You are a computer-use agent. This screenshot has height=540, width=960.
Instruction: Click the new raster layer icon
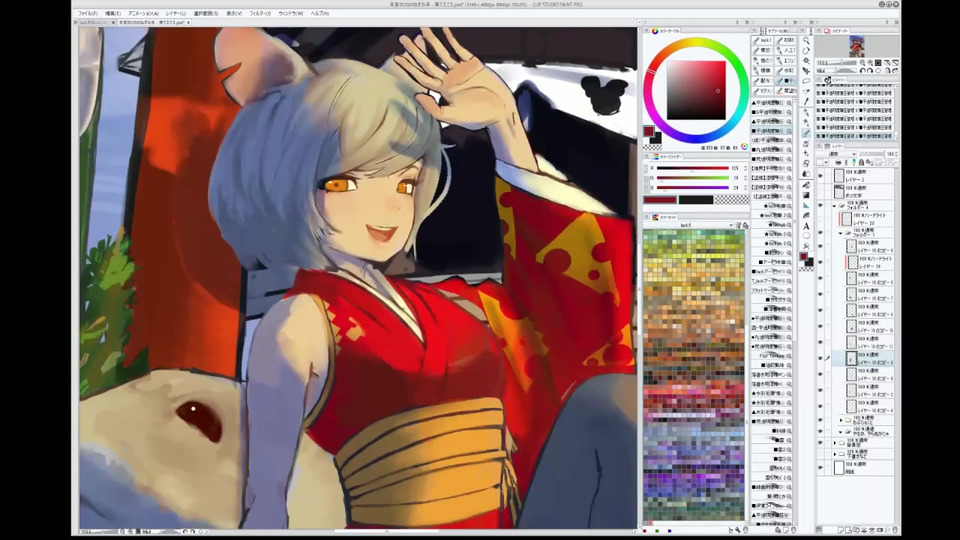pyautogui.click(x=842, y=530)
